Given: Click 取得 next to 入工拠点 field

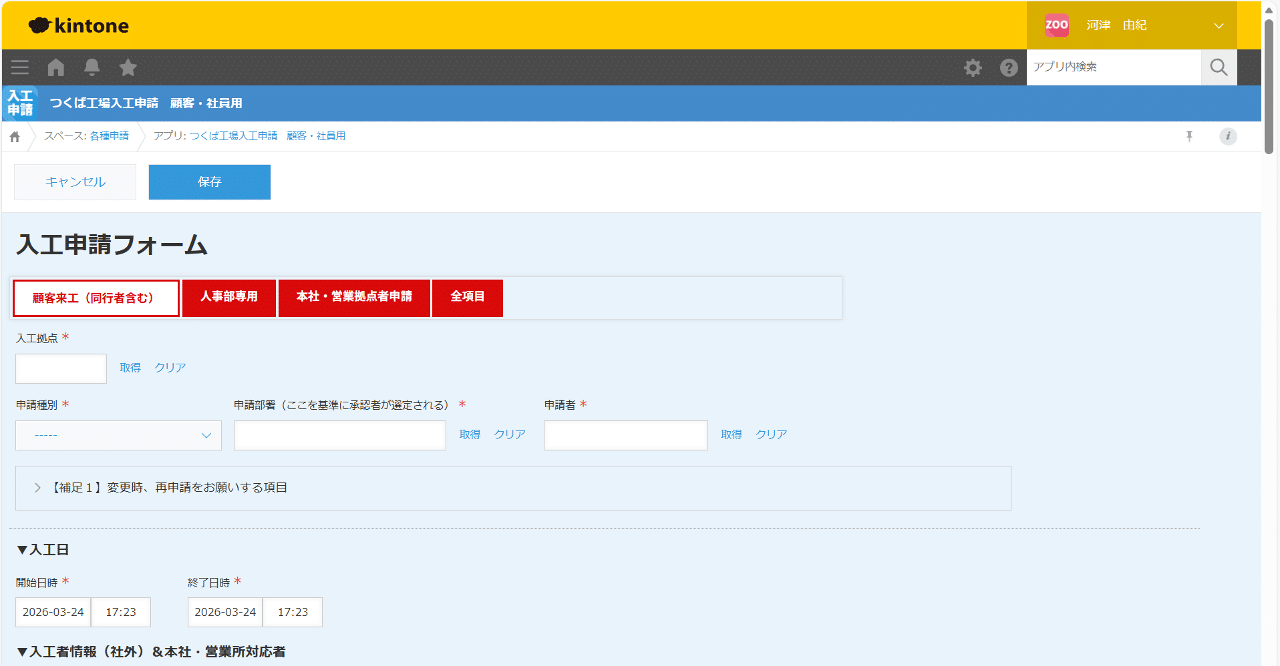Looking at the screenshot, I should [x=130, y=368].
